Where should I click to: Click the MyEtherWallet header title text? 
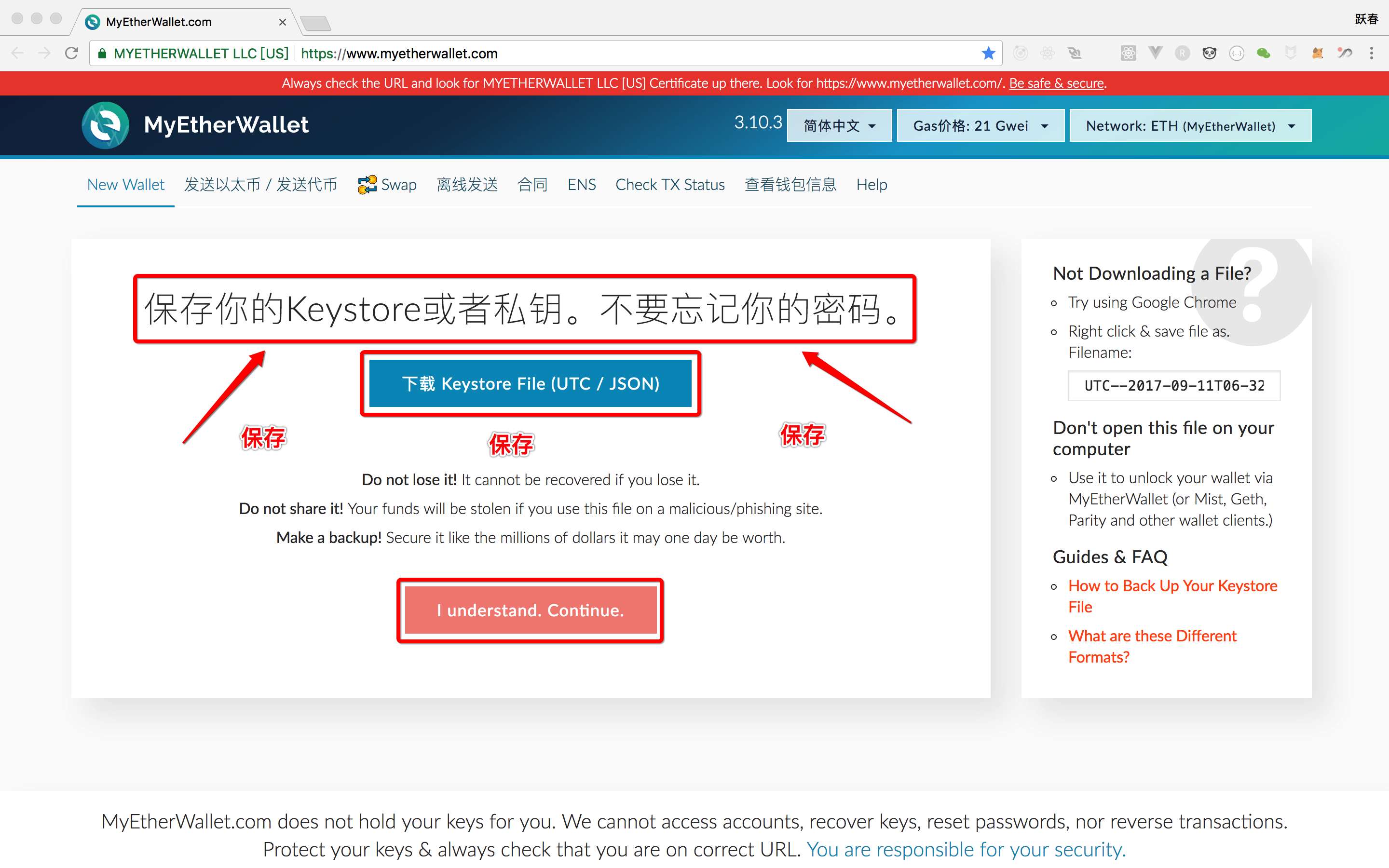[226, 124]
